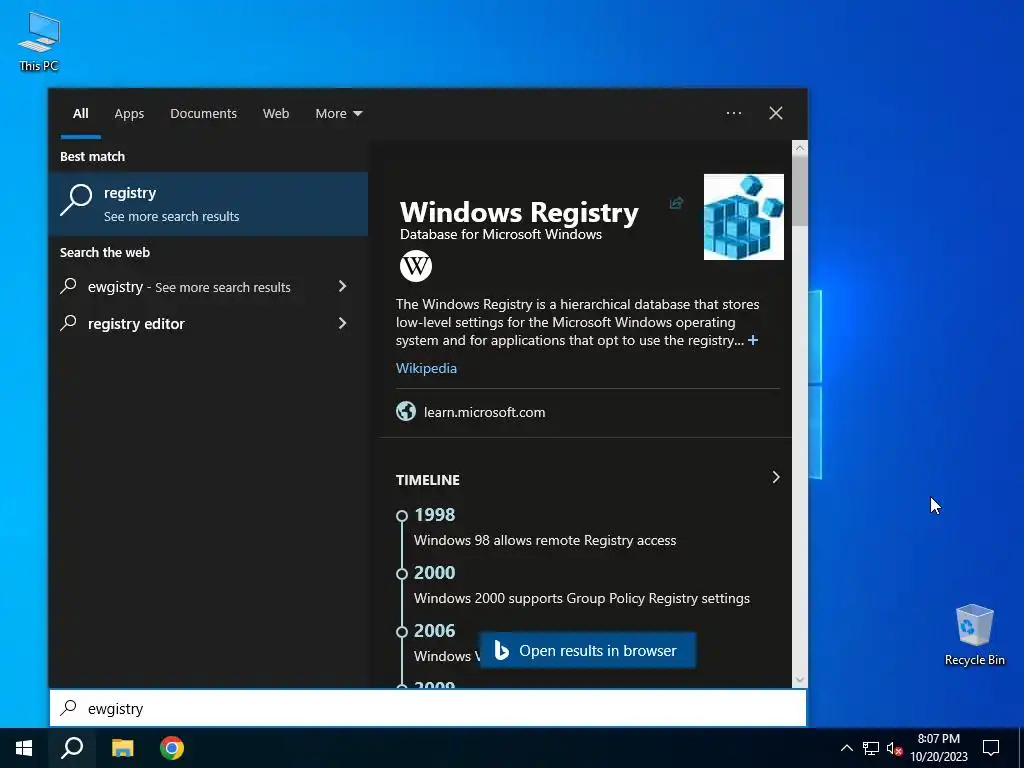The height and width of the screenshot is (768, 1024).
Task: Click the muted volume tray icon
Action: pyautogui.click(x=894, y=748)
